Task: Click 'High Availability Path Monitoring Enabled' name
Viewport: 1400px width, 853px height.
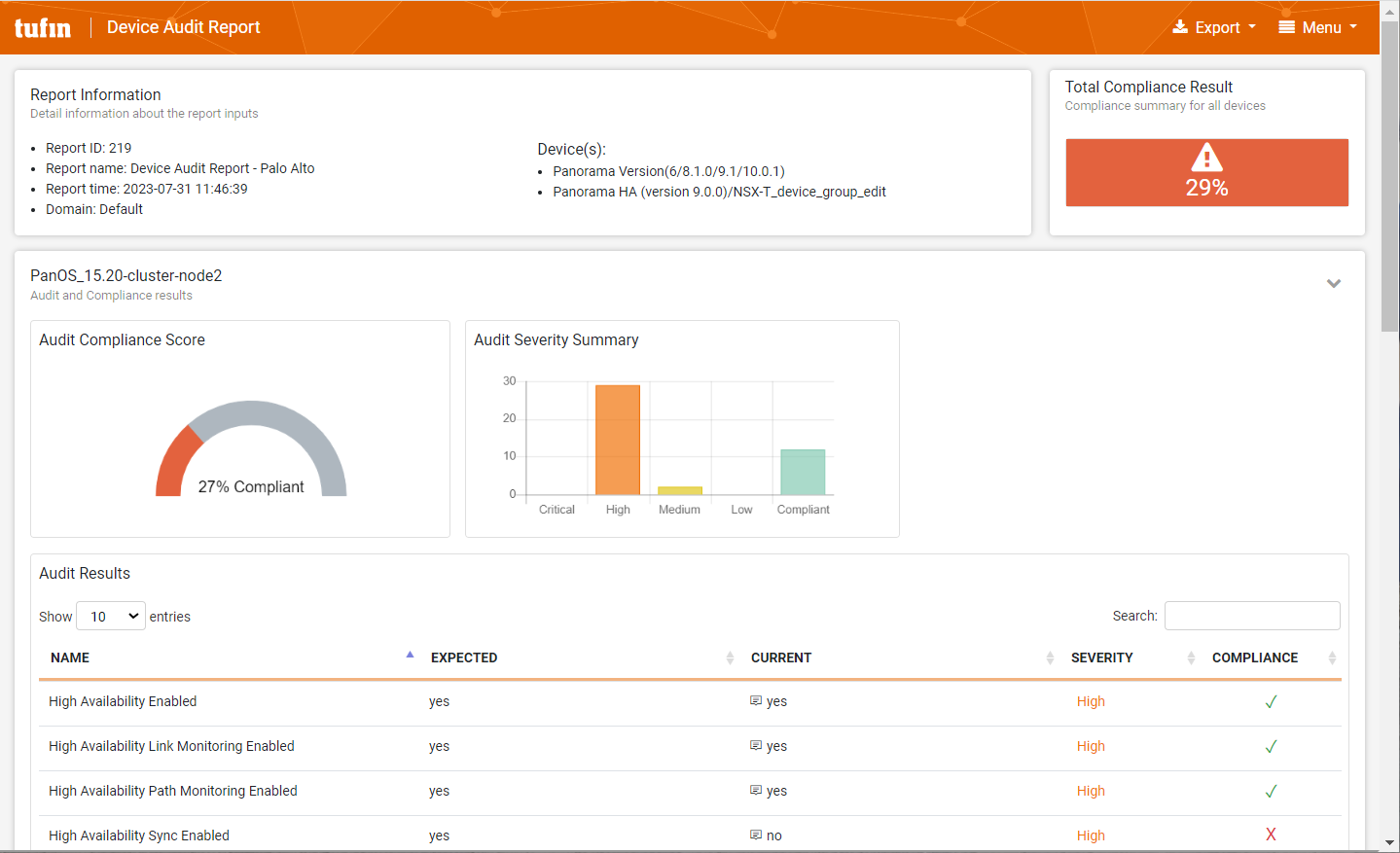Action: [x=173, y=791]
